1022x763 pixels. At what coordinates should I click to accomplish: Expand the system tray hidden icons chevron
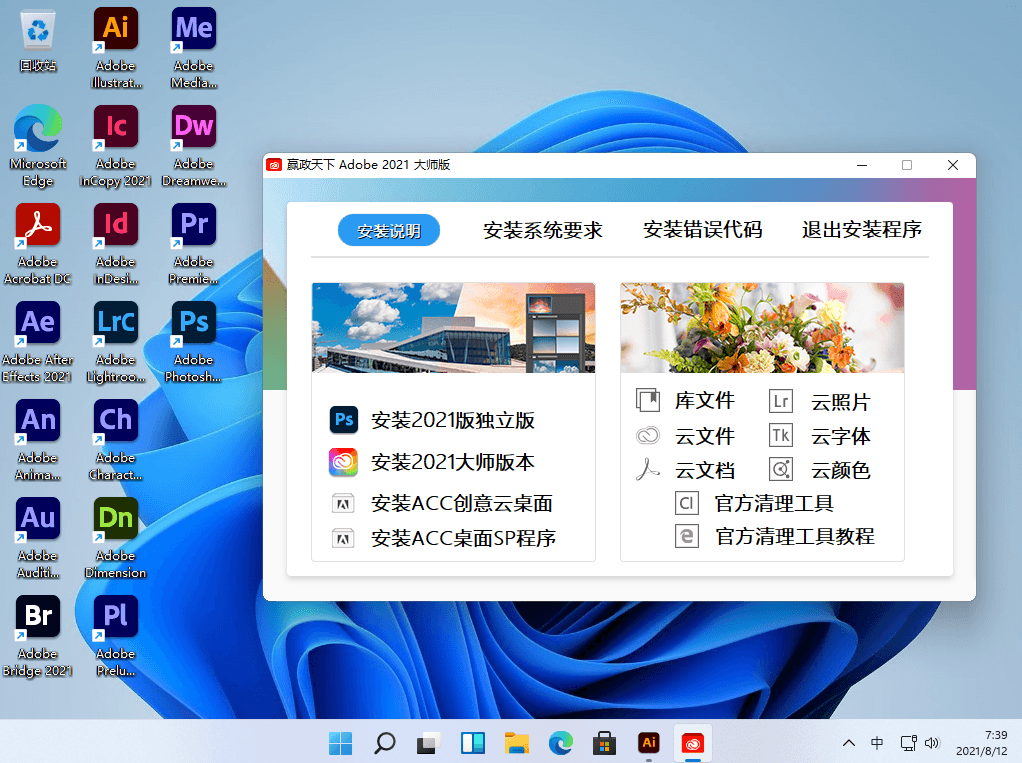click(x=849, y=743)
